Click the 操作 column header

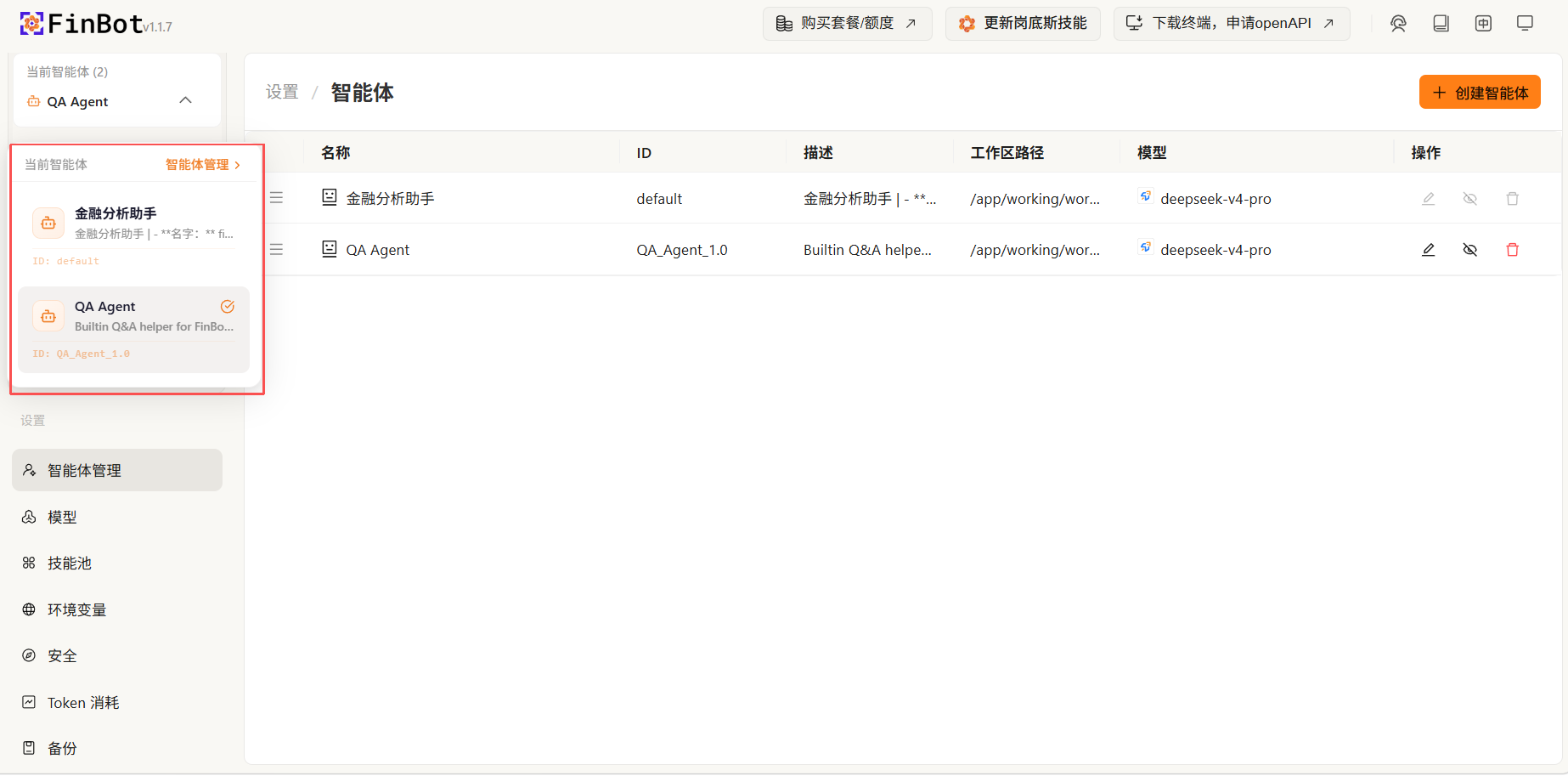[1426, 153]
